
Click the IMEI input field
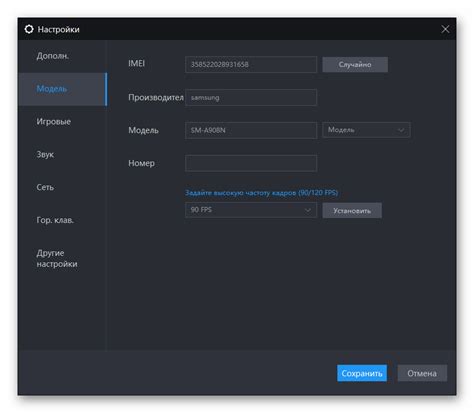pos(251,64)
